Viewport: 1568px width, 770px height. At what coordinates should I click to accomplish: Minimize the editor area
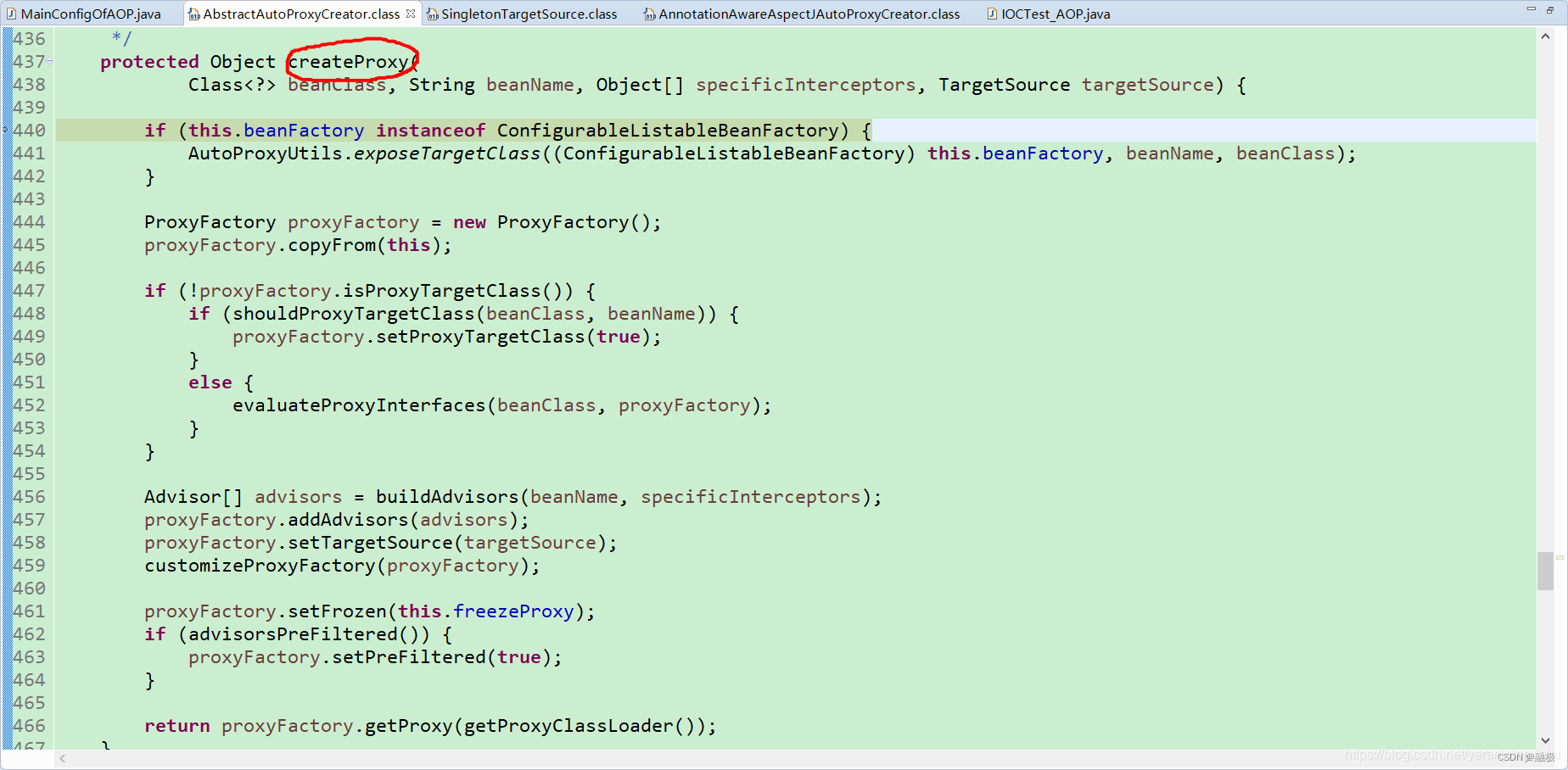tap(1531, 9)
